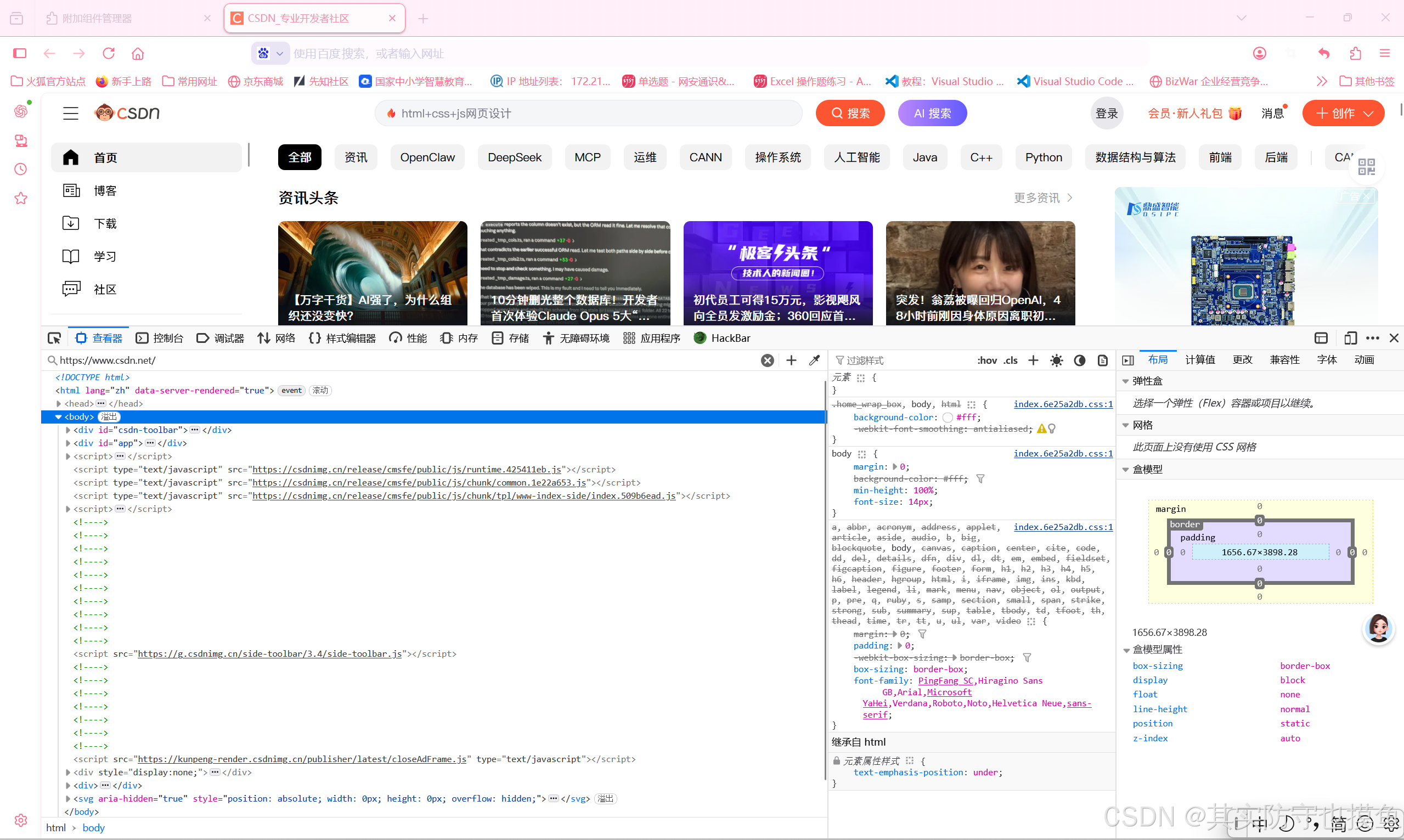Open the Firefox extensions puzzle icon
Image resolution: width=1404 pixels, height=840 pixels.
1355,53
